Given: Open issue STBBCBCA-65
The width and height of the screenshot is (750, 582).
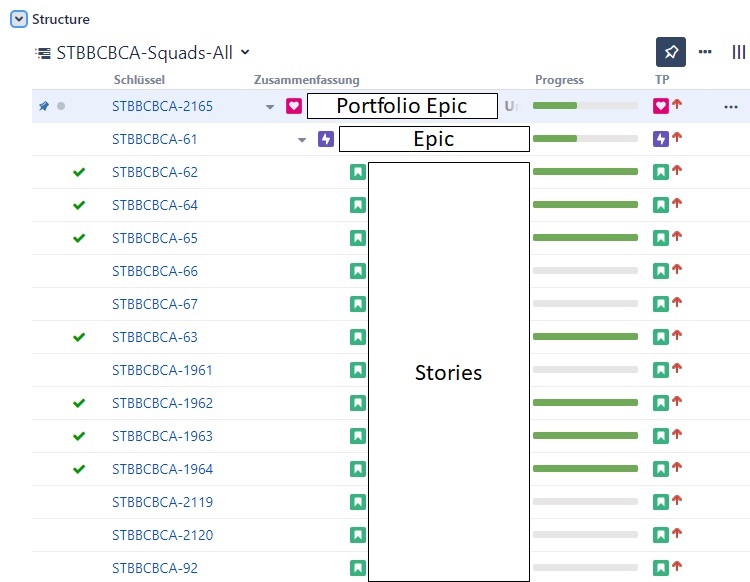Looking at the screenshot, I should 154,238.
